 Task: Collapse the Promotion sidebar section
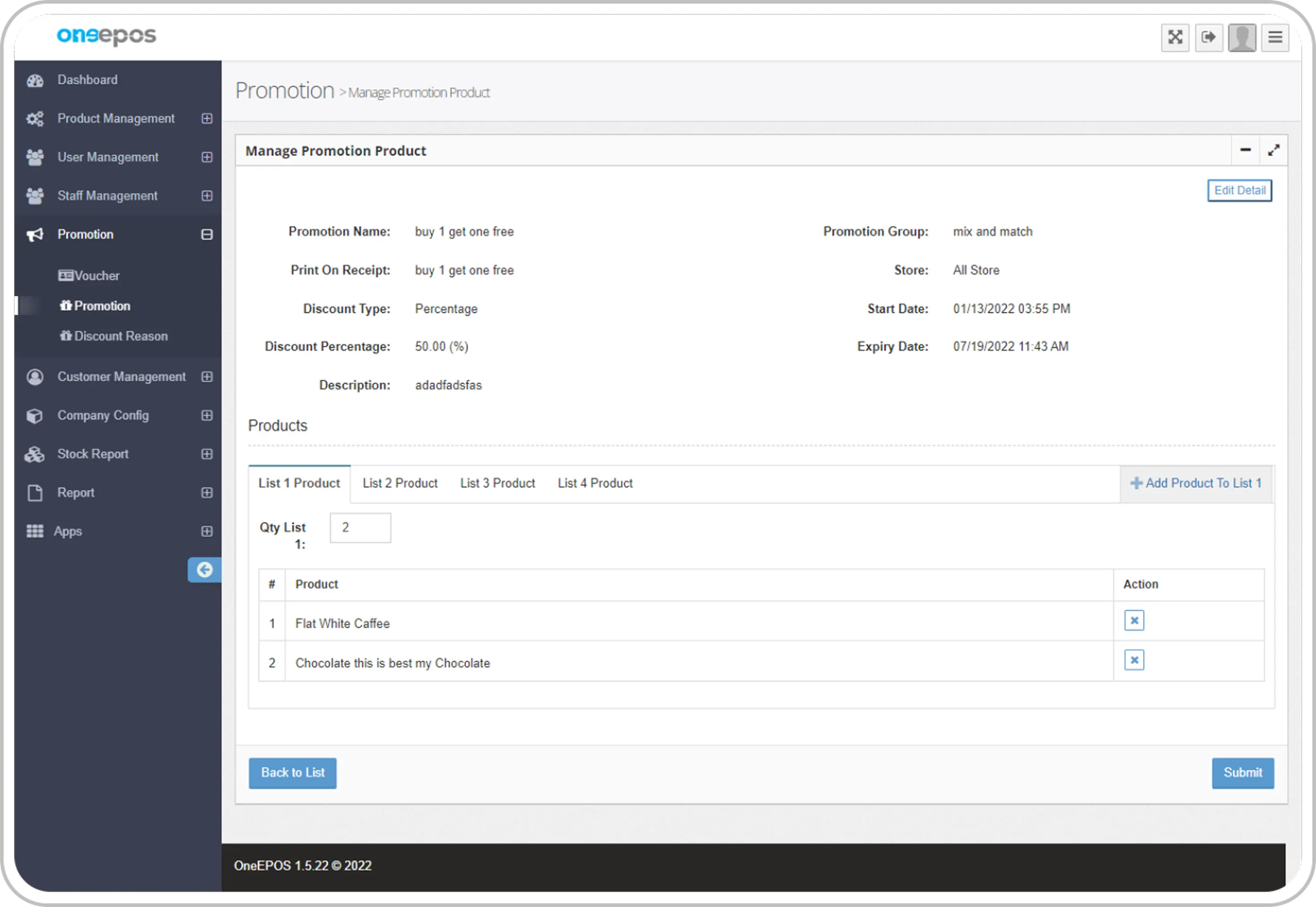[x=207, y=235]
